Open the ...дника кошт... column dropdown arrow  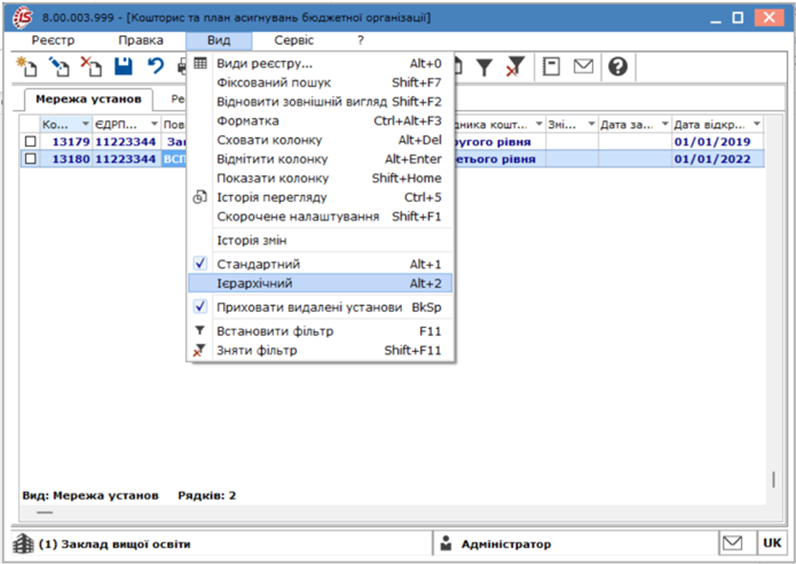click(x=539, y=124)
